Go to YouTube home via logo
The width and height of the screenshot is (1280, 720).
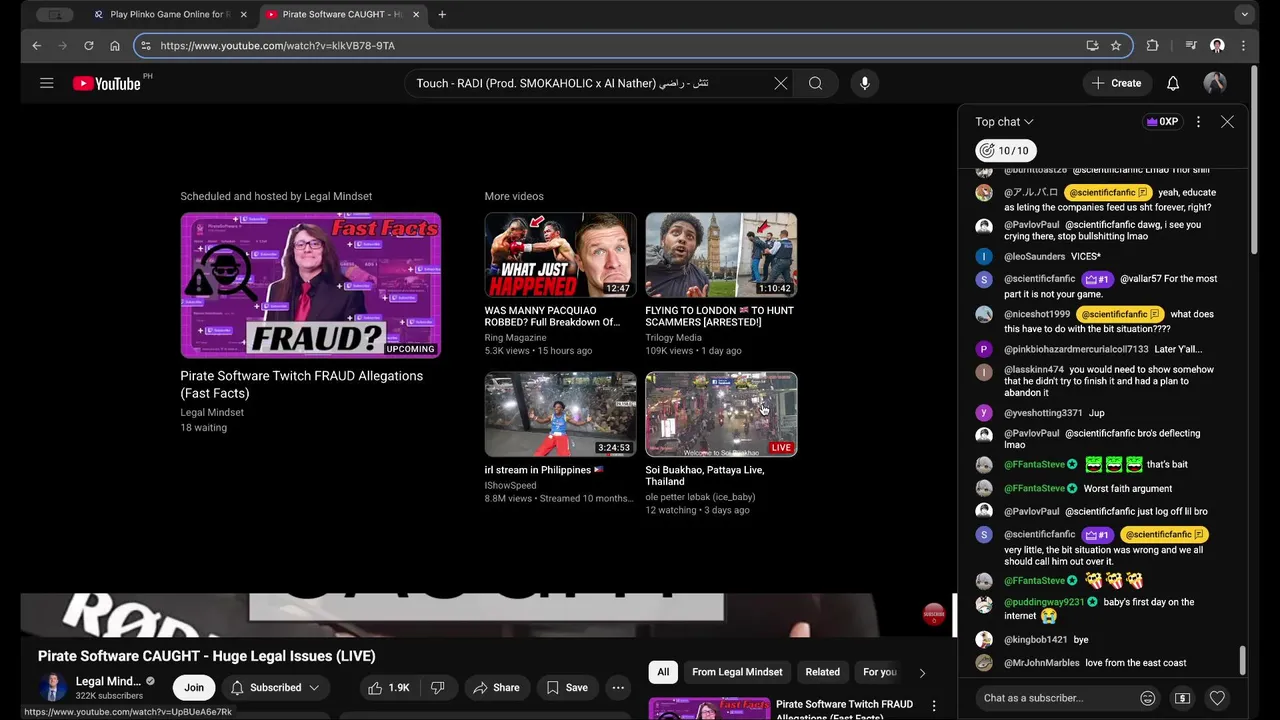106,83
